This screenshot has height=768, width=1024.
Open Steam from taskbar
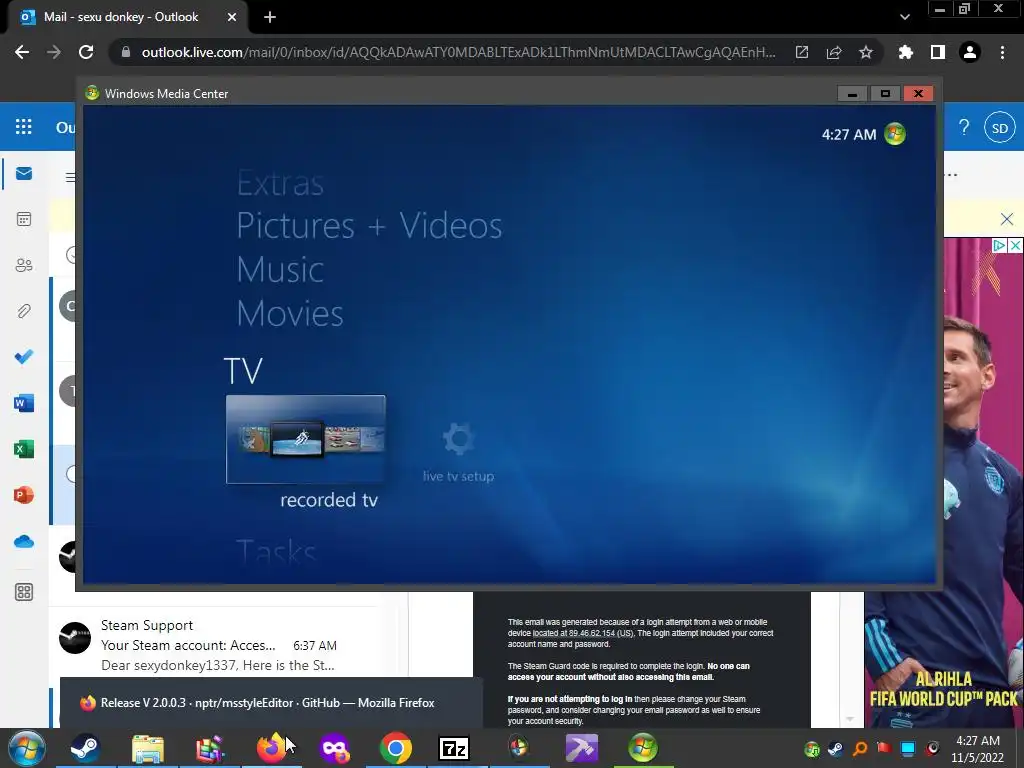click(85, 748)
